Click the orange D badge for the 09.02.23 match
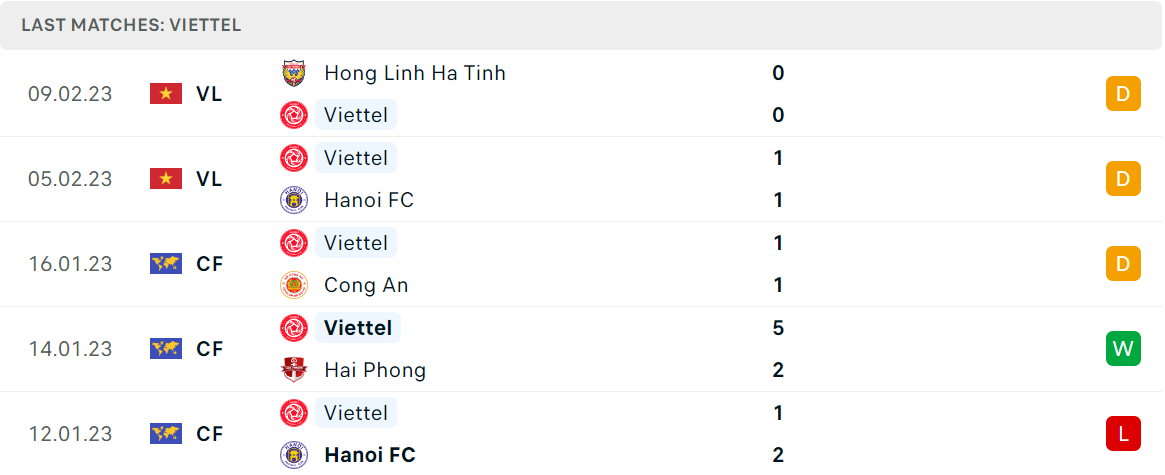This screenshot has width=1165, height=475. point(1123,94)
